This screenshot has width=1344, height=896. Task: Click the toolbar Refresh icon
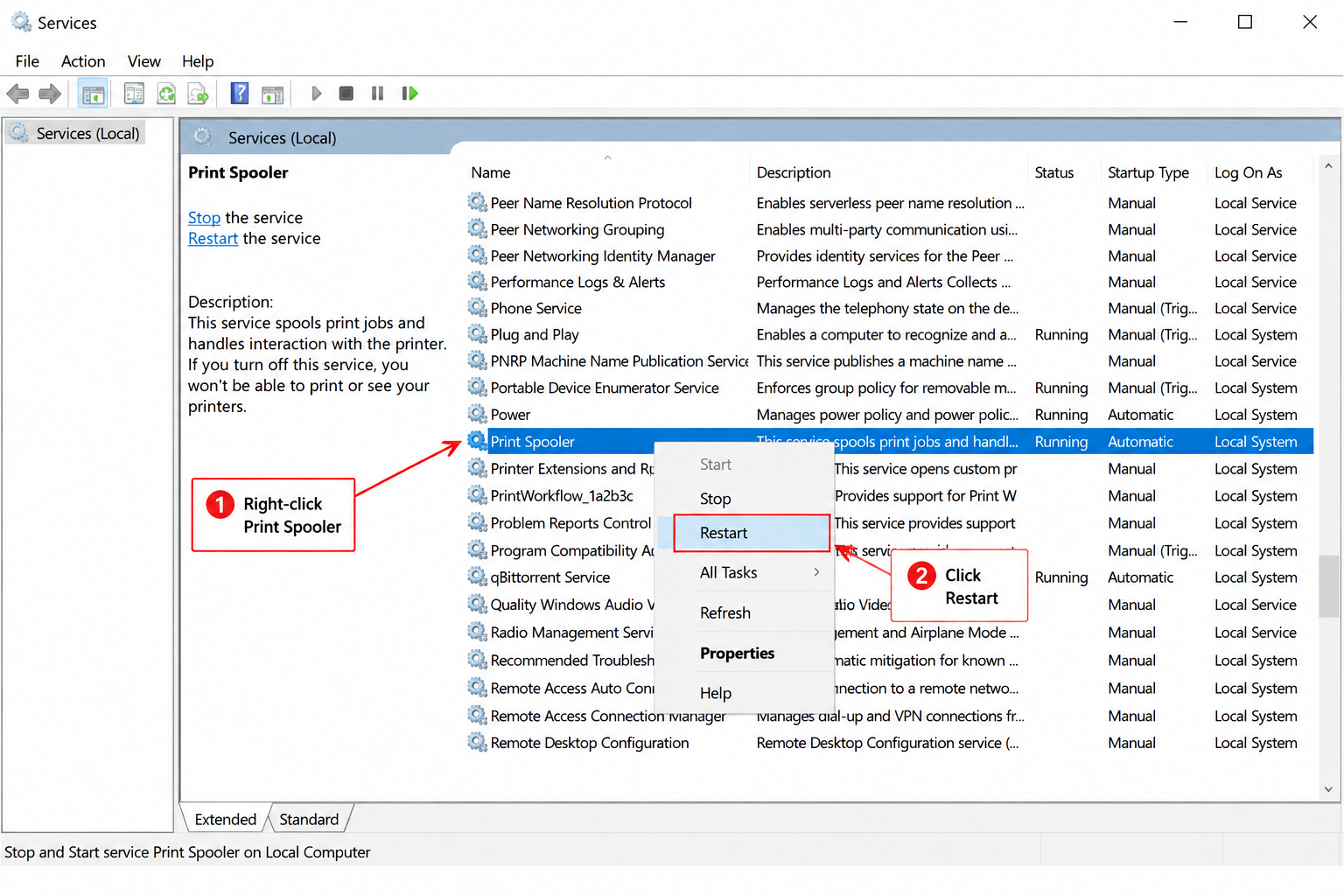[x=166, y=94]
